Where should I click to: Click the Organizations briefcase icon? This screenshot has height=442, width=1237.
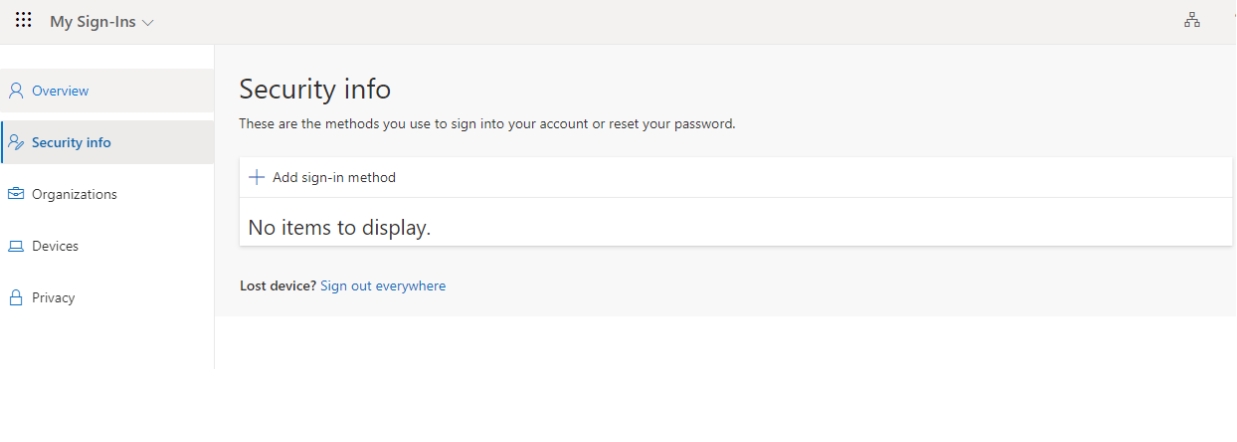tap(16, 194)
